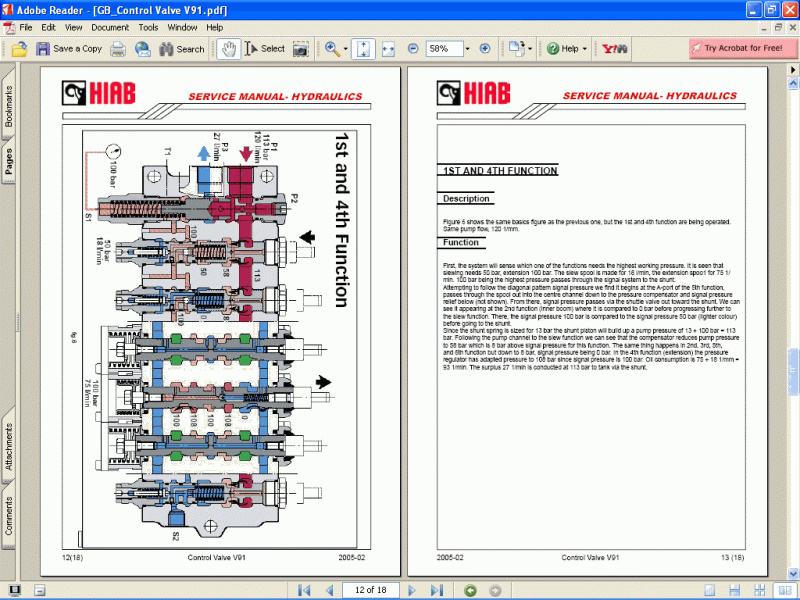Expand the page tools dropdown arrow
The width and height of the screenshot is (800, 600).
coord(530,49)
